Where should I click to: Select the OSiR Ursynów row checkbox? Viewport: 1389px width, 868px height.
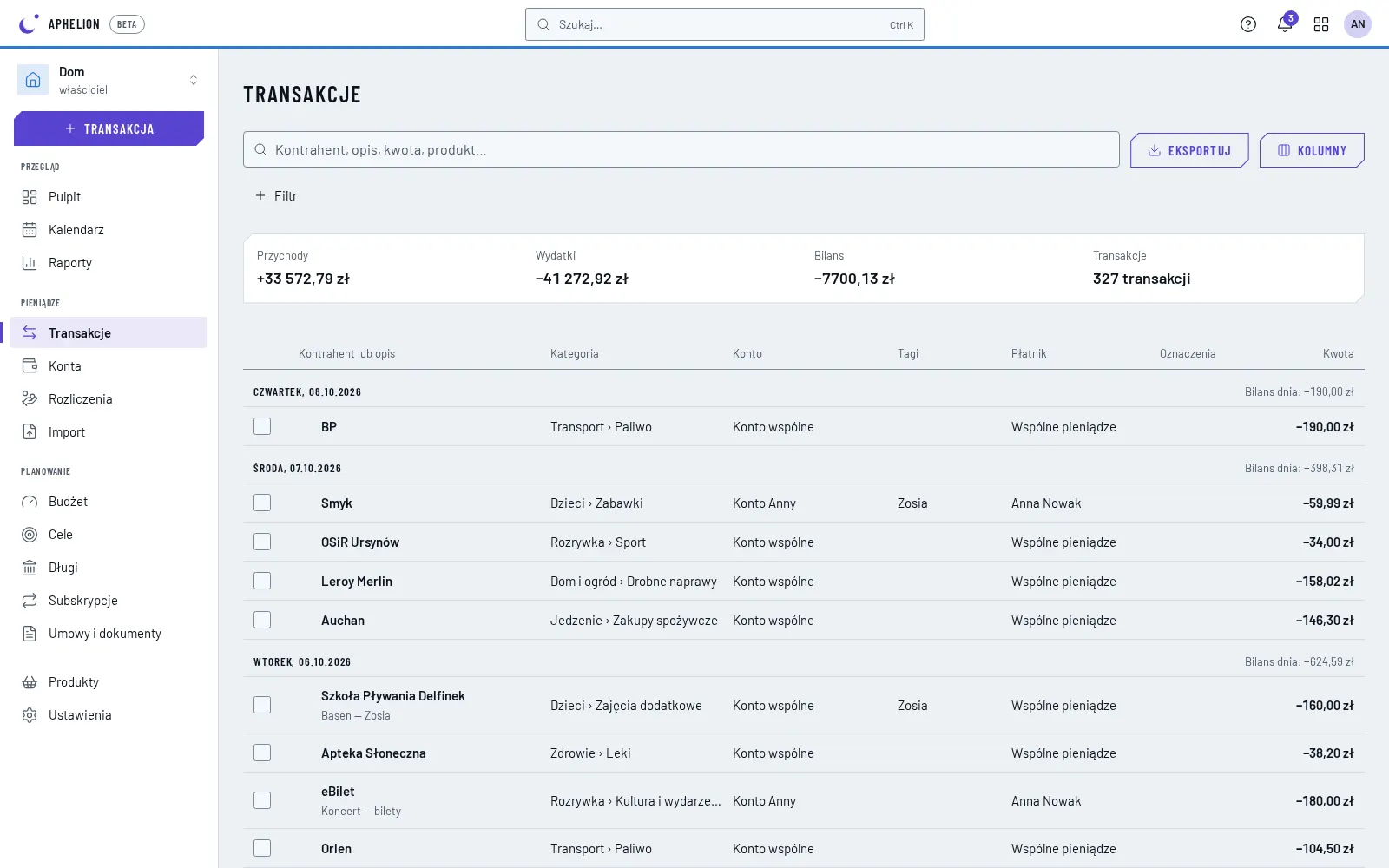[x=262, y=542]
